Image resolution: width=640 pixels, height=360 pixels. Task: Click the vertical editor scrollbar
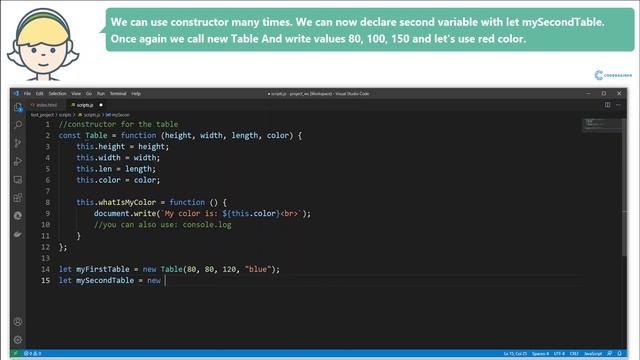click(x=624, y=188)
